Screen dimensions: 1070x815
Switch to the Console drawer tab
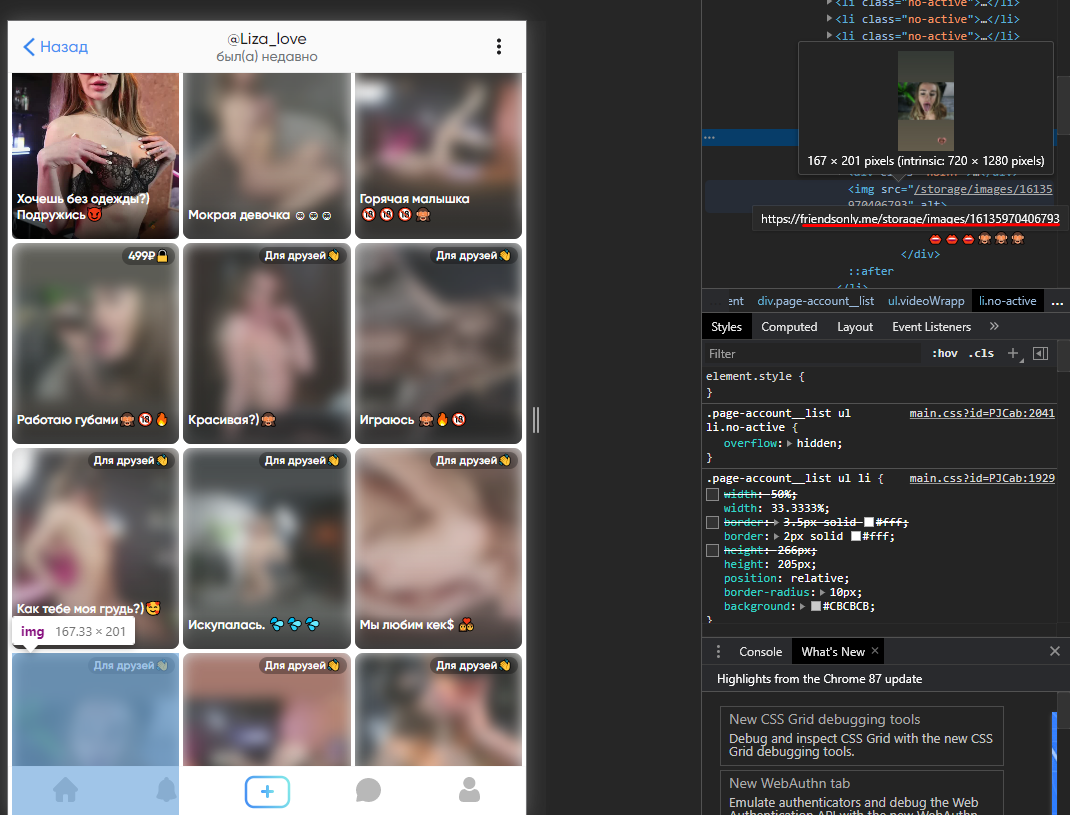pyautogui.click(x=760, y=651)
